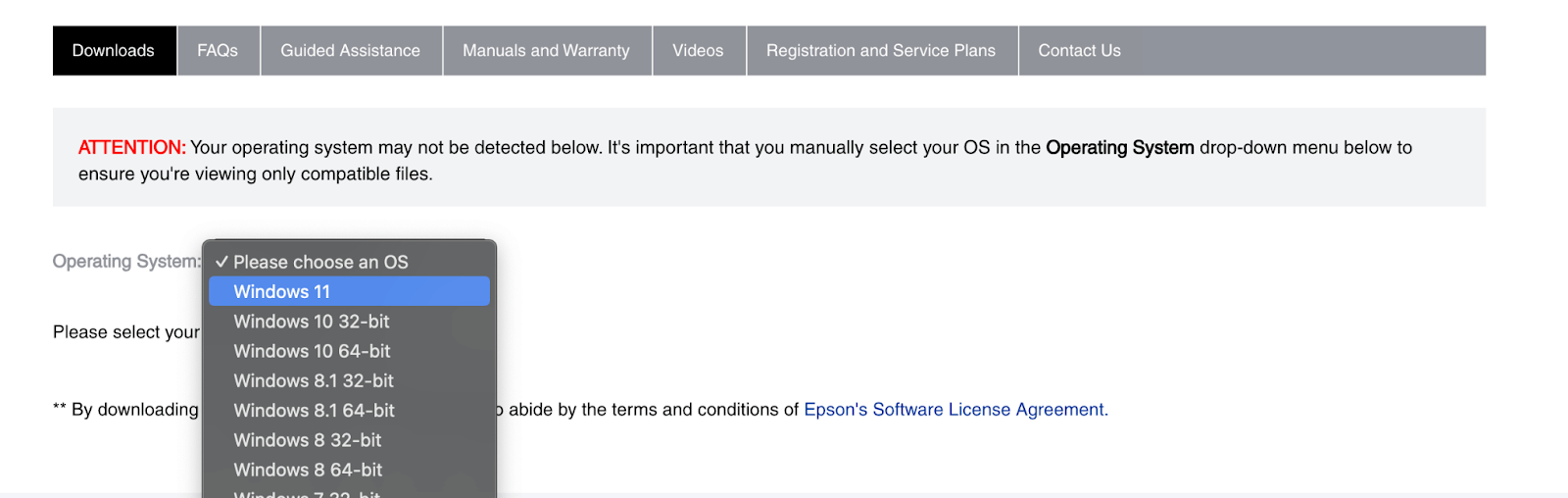This screenshot has width=1568, height=498.
Task: Open the Downloads tab
Action: click(x=114, y=51)
